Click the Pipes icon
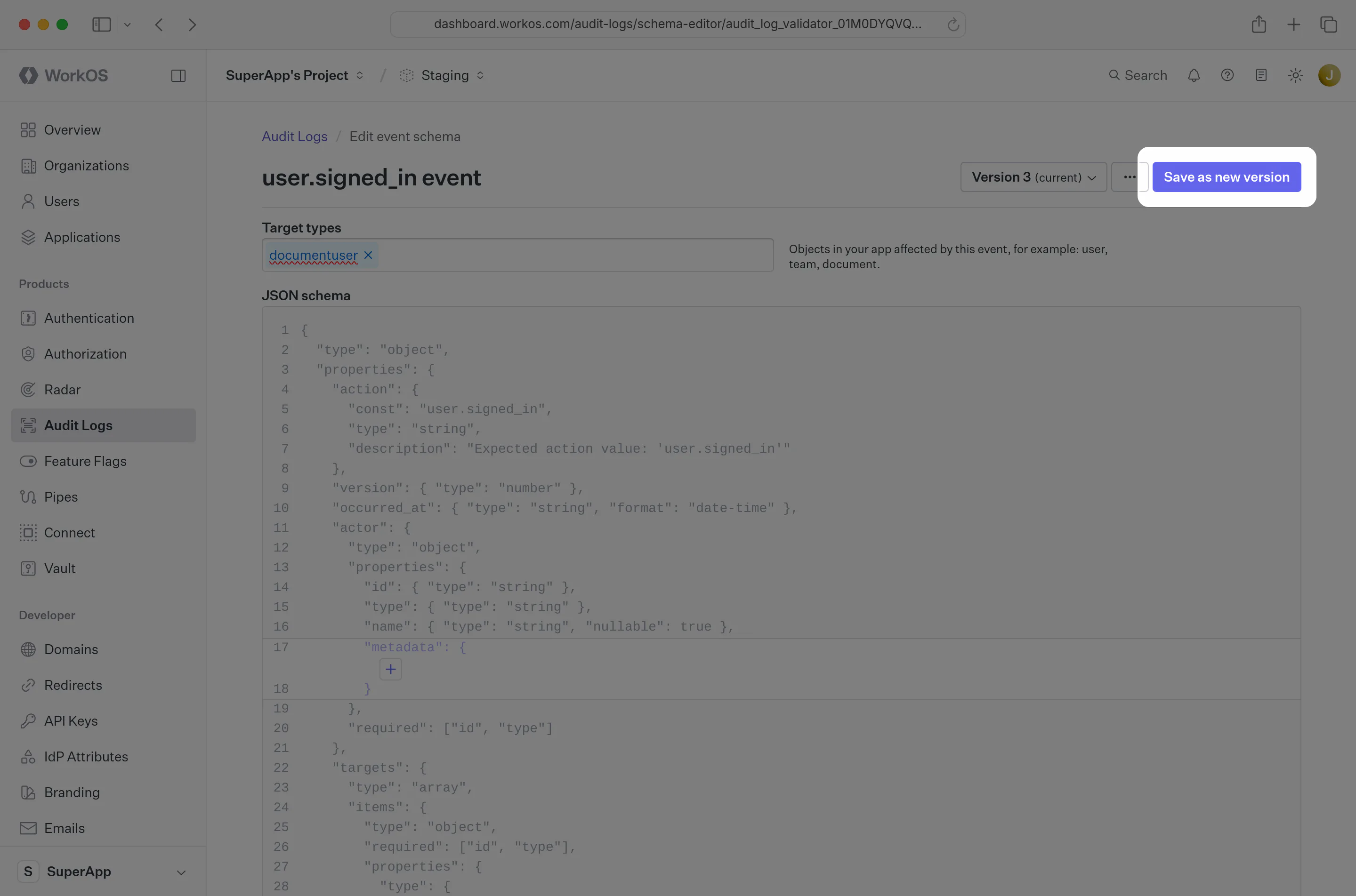 click(x=28, y=497)
